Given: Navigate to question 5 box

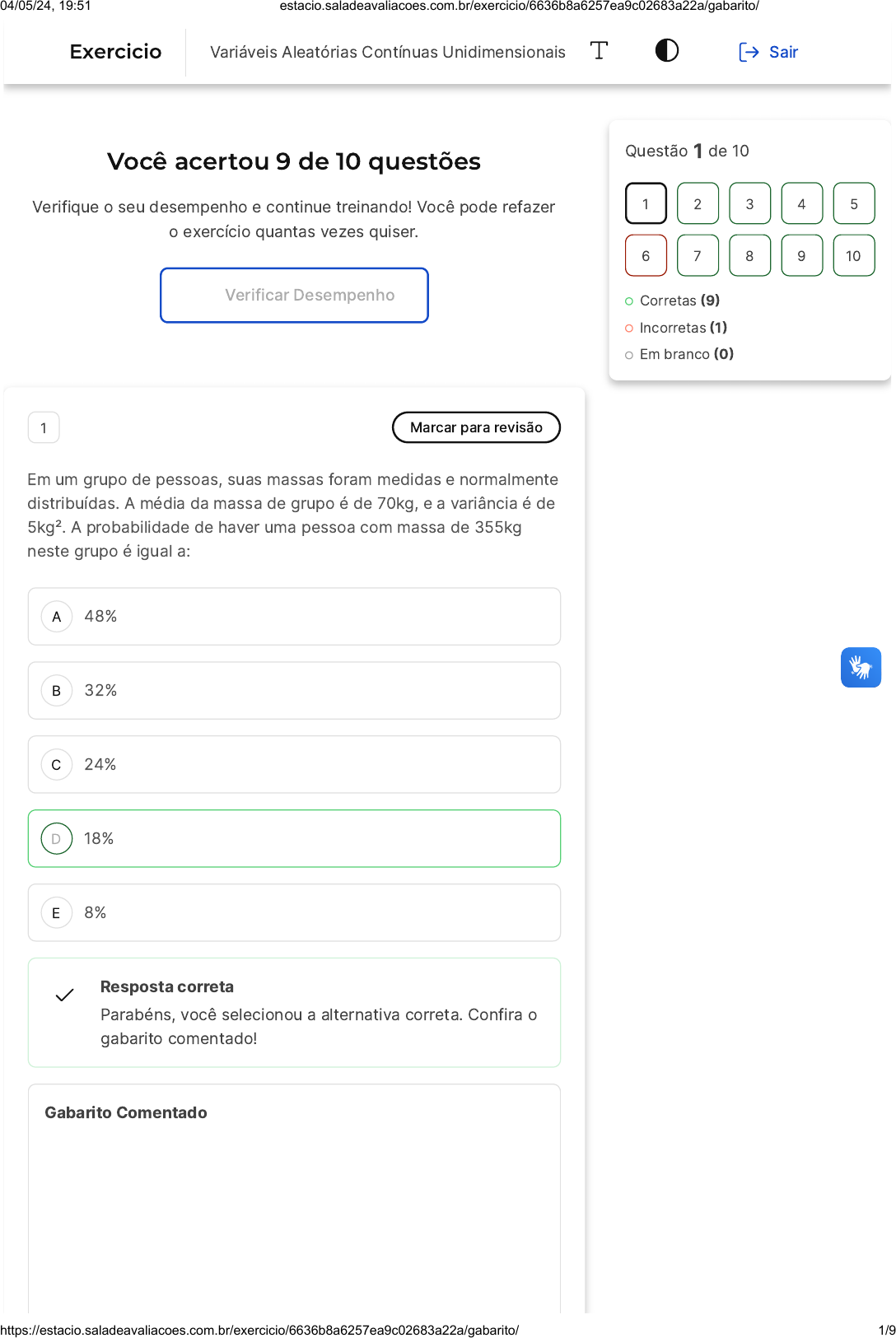Looking at the screenshot, I should 853,204.
